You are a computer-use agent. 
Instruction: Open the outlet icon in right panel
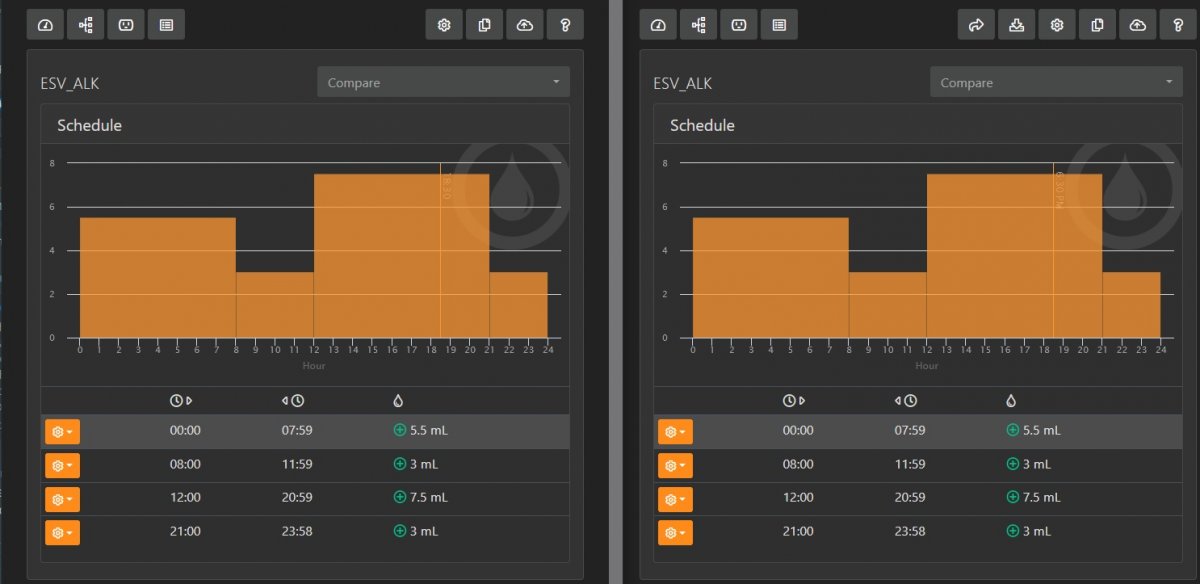[738, 25]
